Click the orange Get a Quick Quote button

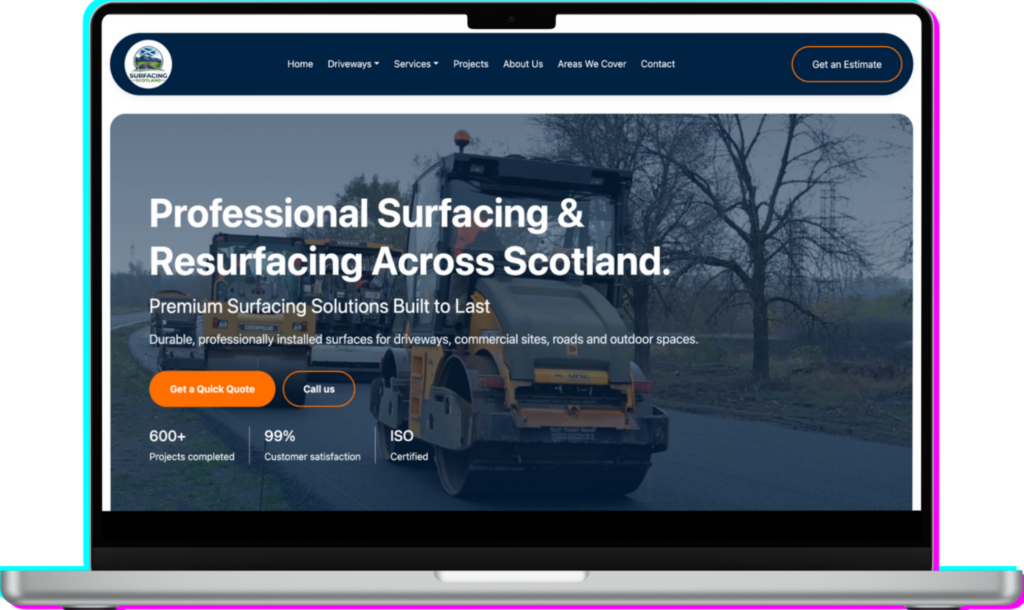212,389
